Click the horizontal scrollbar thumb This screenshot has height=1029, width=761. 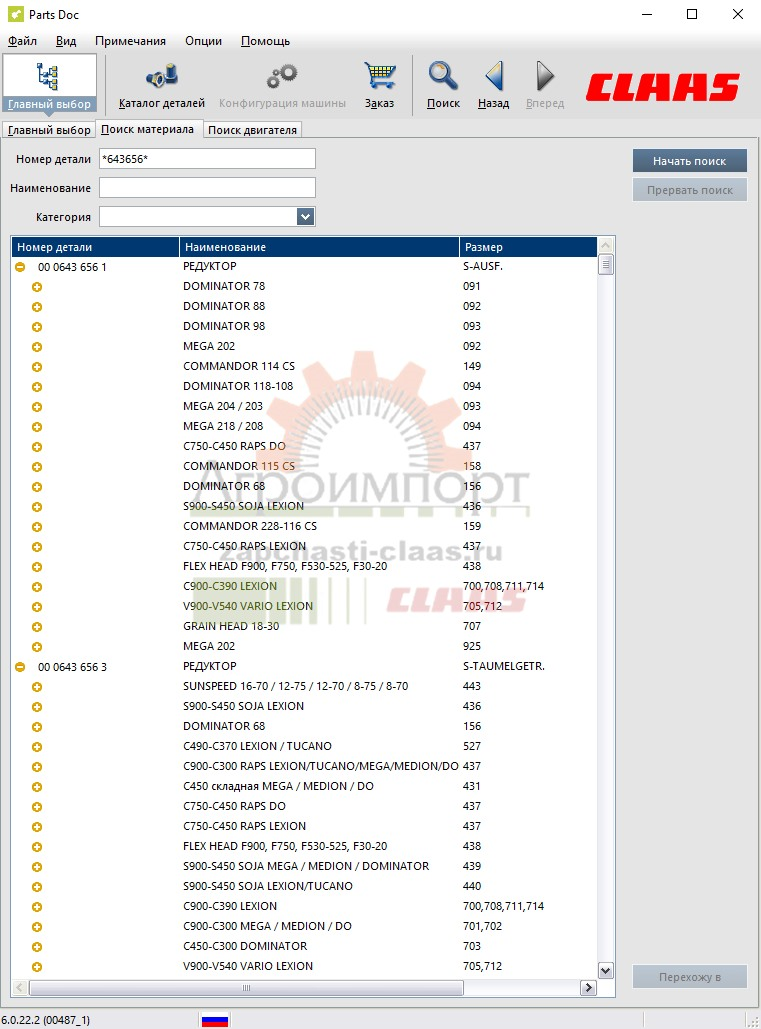247,988
